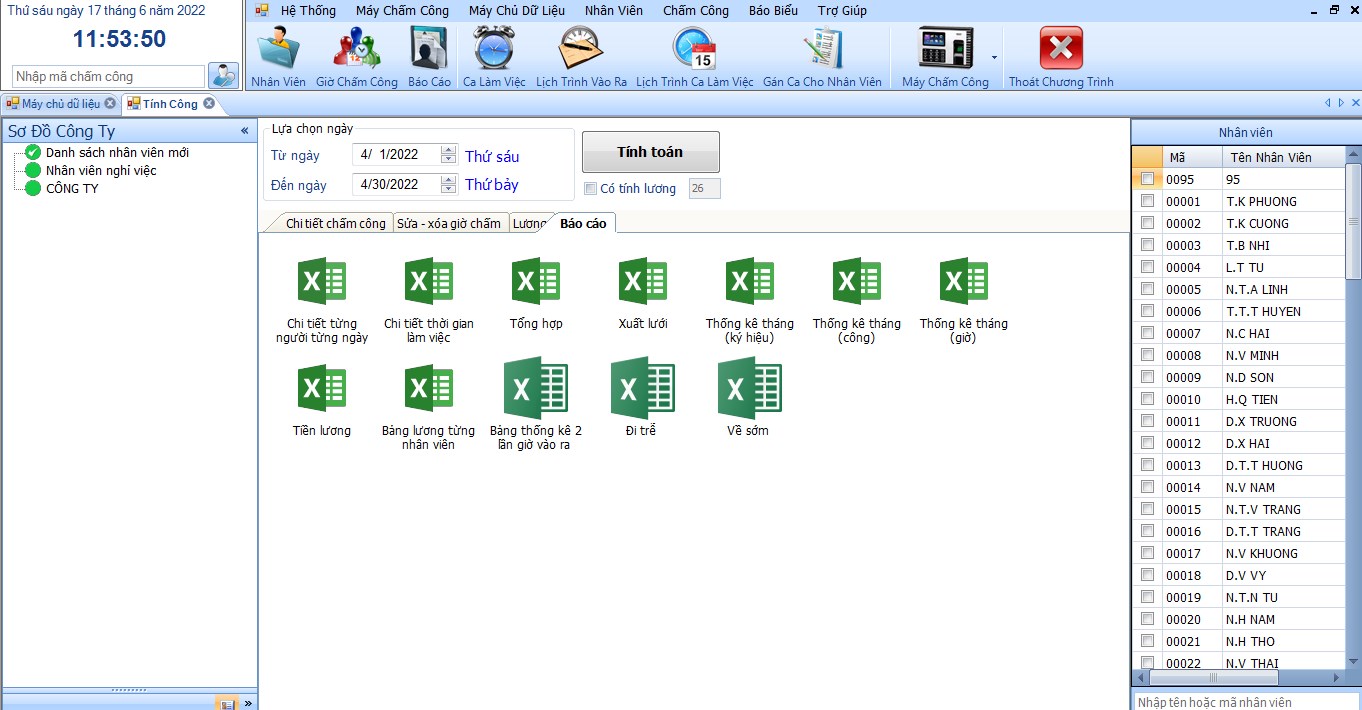Expand the Máy Chấm Công dropdown arrow
This screenshot has height=710, width=1362.
point(994,57)
